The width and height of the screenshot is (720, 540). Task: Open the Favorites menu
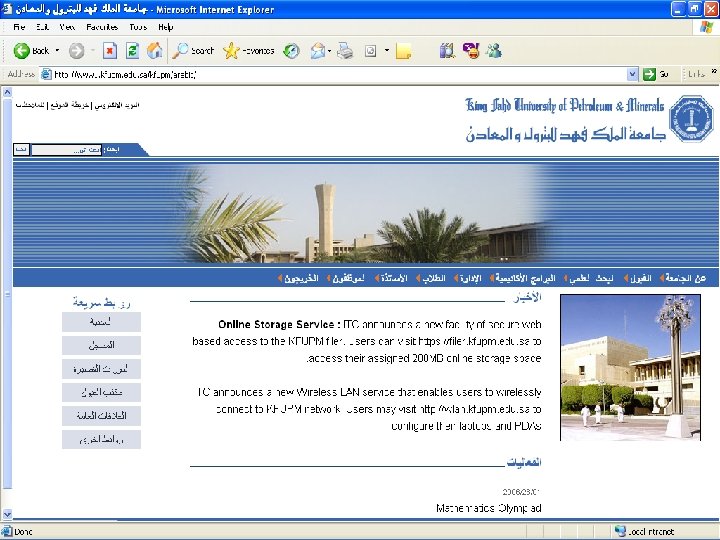(x=102, y=27)
